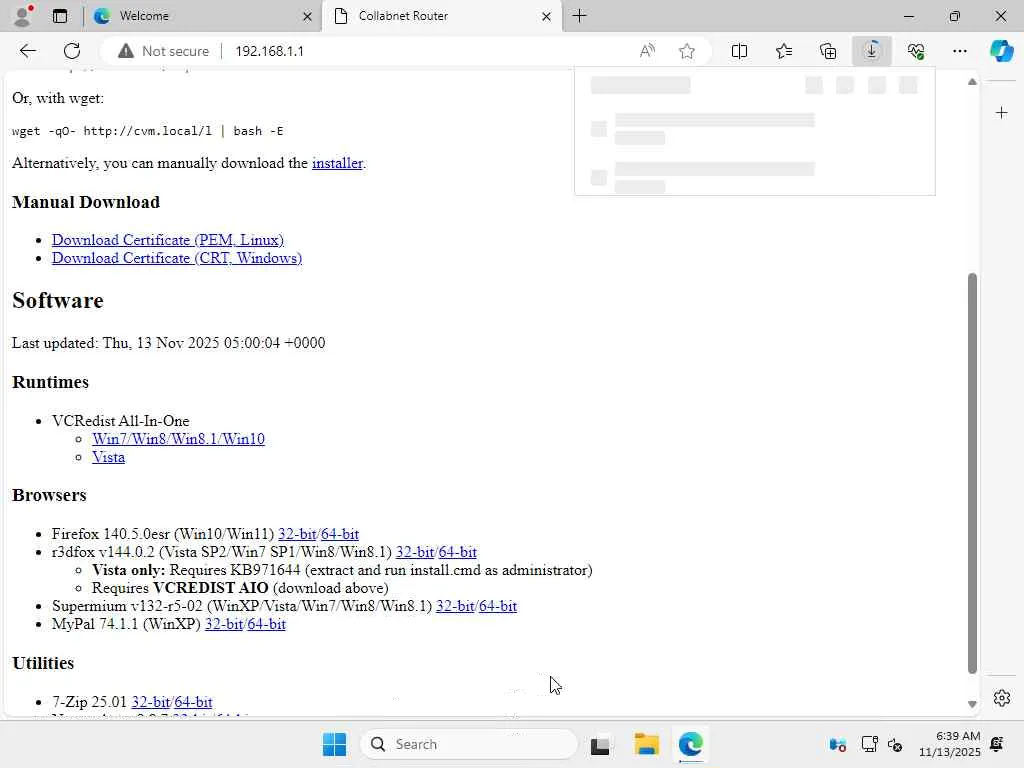Open the muted volume tray icon
The width and height of the screenshot is (1024, 768).
click(x=895, y=744)
